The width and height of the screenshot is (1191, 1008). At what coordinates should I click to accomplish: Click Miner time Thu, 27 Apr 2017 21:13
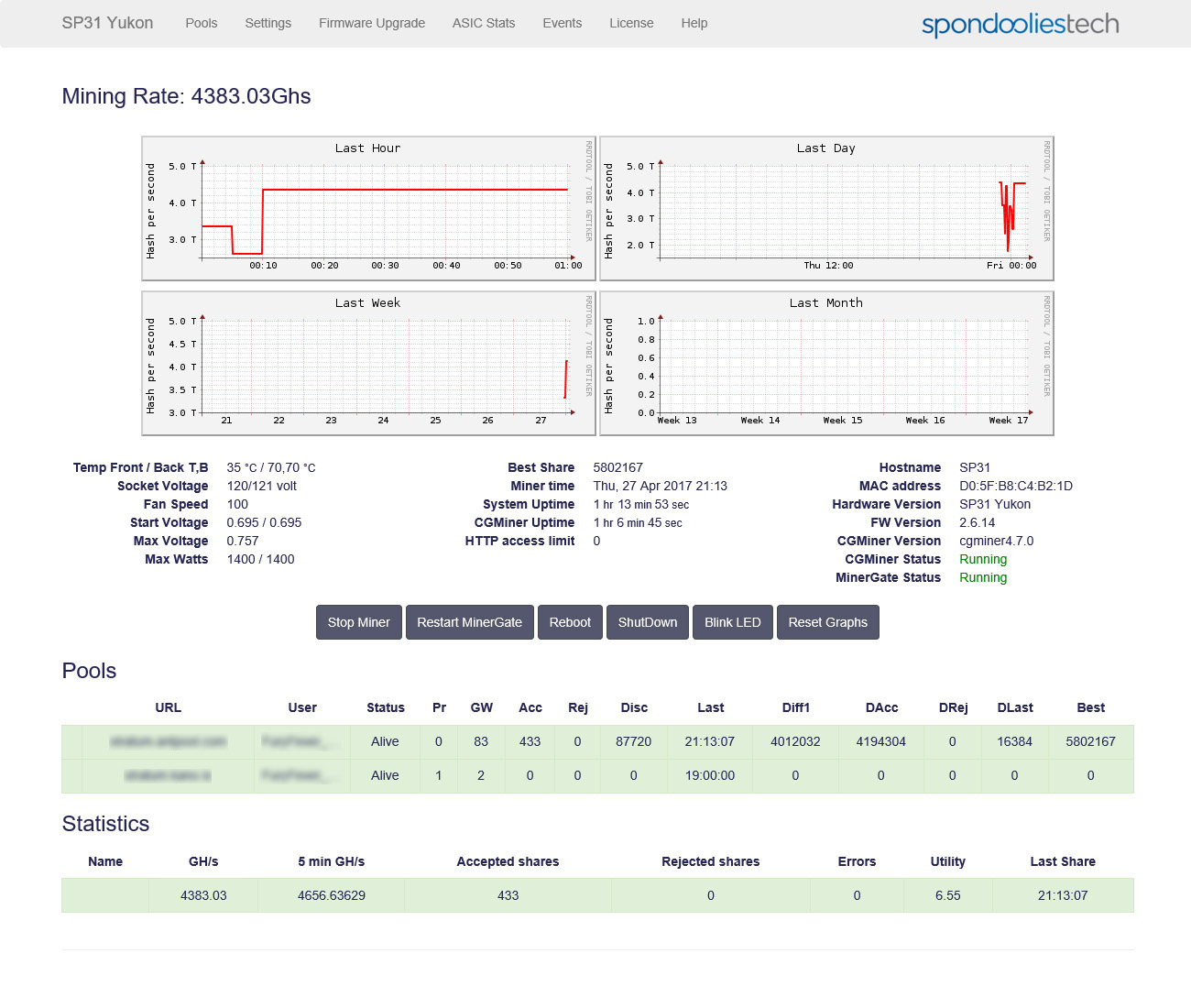click(660, 486)
